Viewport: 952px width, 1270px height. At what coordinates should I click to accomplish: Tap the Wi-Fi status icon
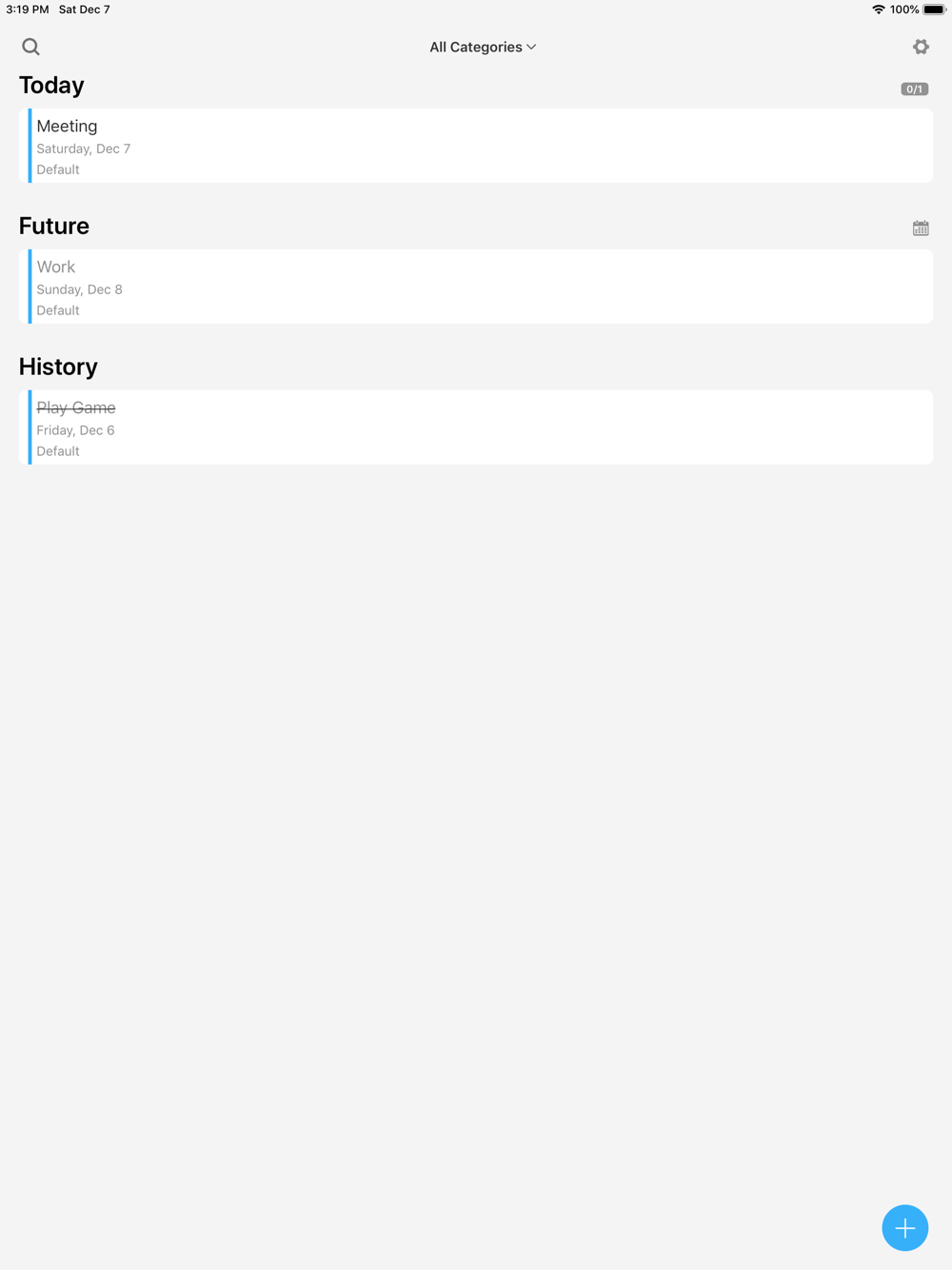tap(878, 10)
